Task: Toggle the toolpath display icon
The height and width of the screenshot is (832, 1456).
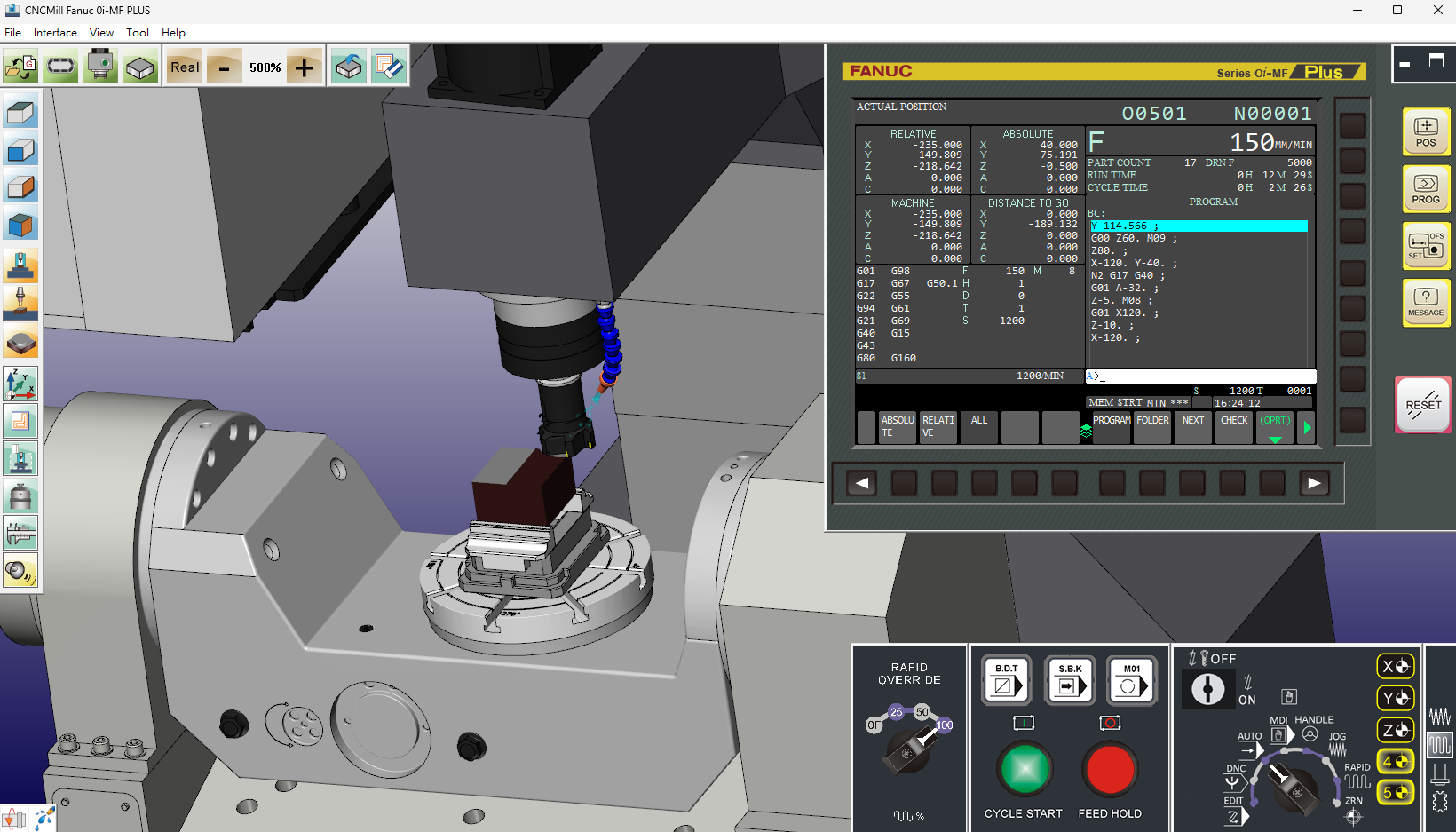Action: point(20,421)
